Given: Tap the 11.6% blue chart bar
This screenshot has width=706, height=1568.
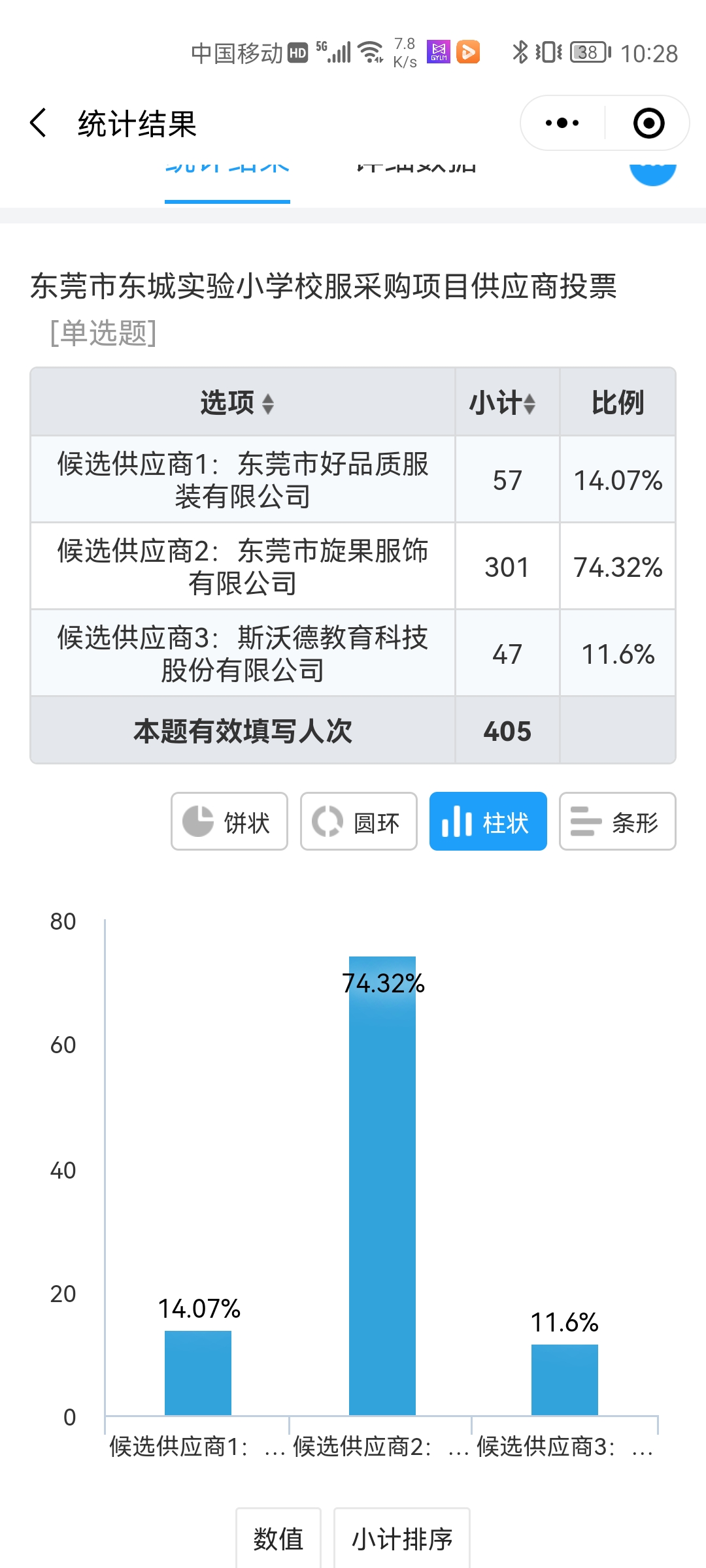Looking at the screenshot, I should [x=565, y=1379].
